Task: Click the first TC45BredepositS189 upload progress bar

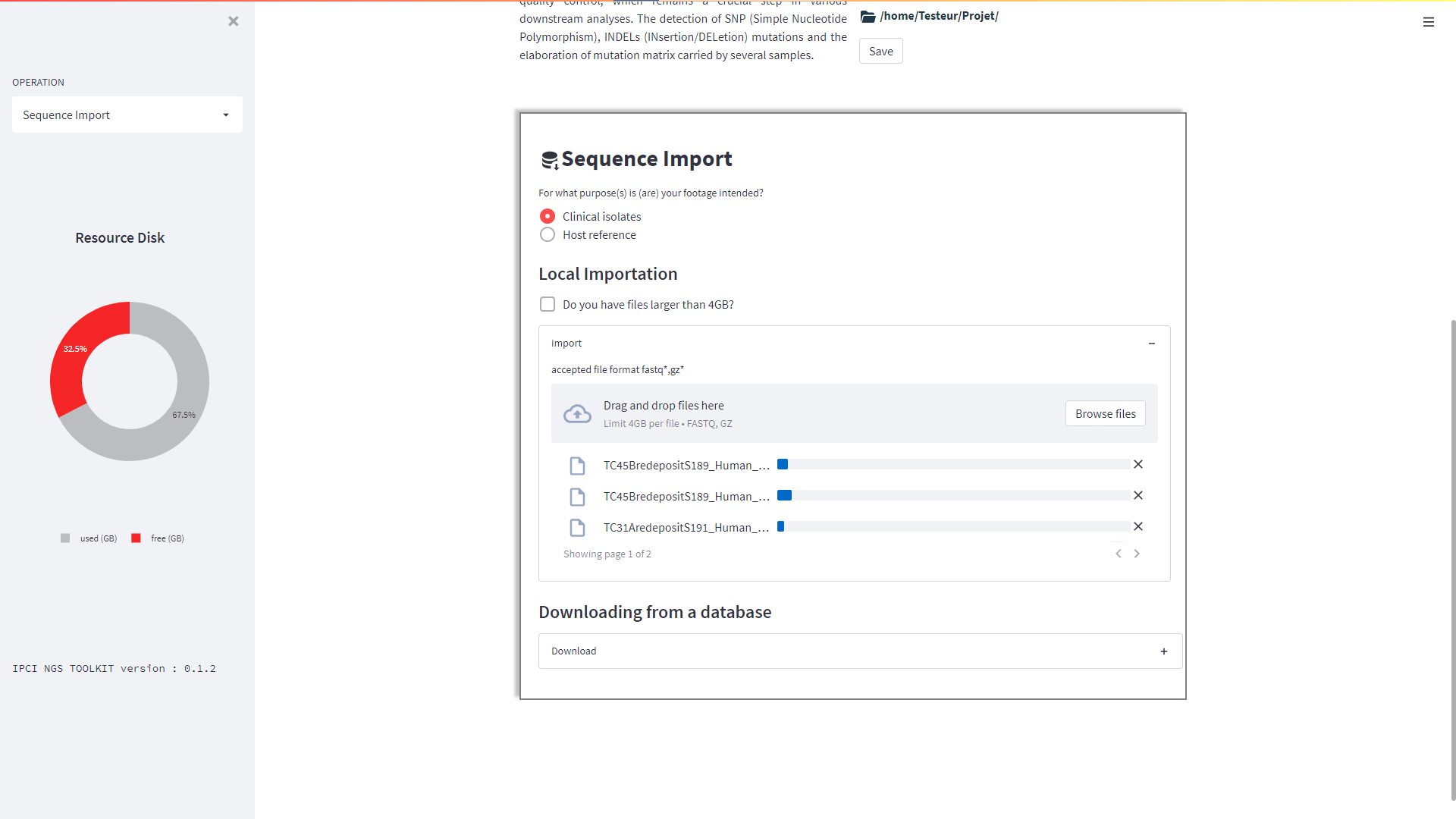Action: (954, 464)
